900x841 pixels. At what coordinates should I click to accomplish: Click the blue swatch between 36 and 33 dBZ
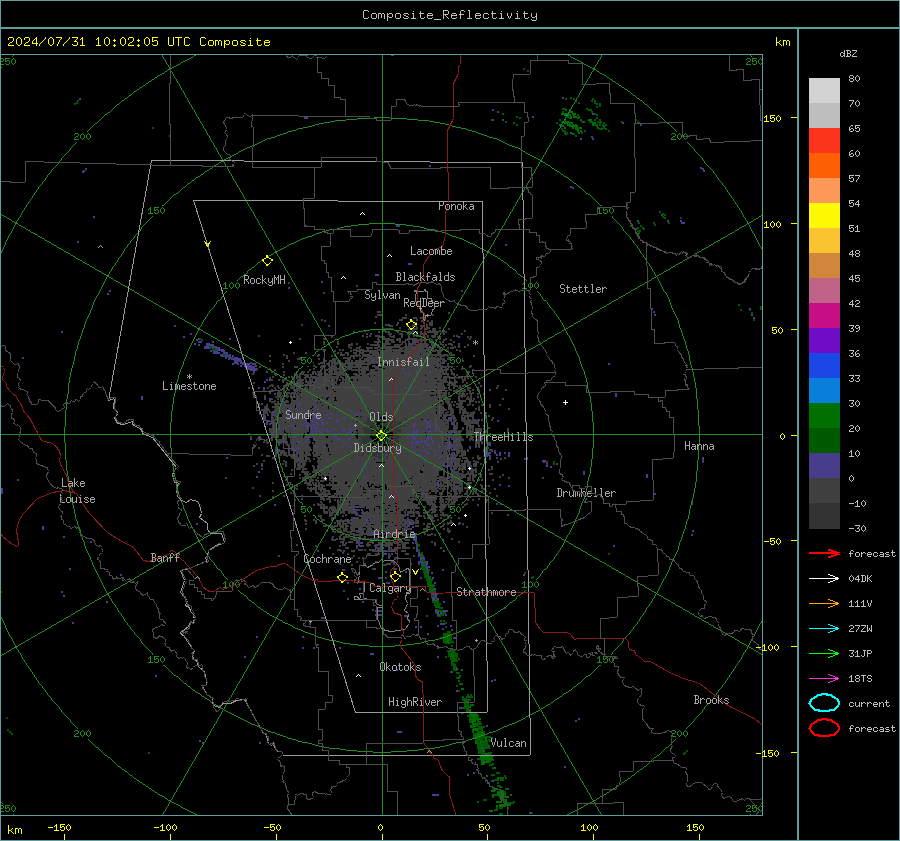[x=824, y=365]
